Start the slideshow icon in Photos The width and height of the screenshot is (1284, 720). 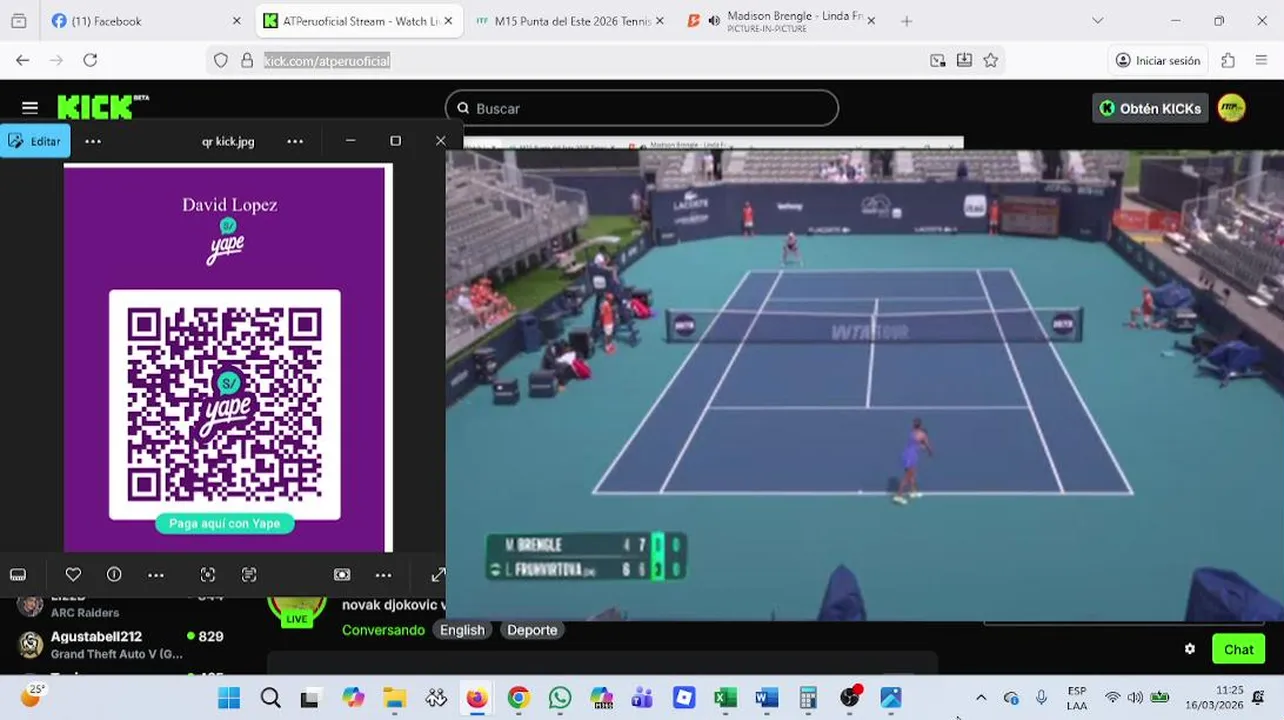point(342,574)
